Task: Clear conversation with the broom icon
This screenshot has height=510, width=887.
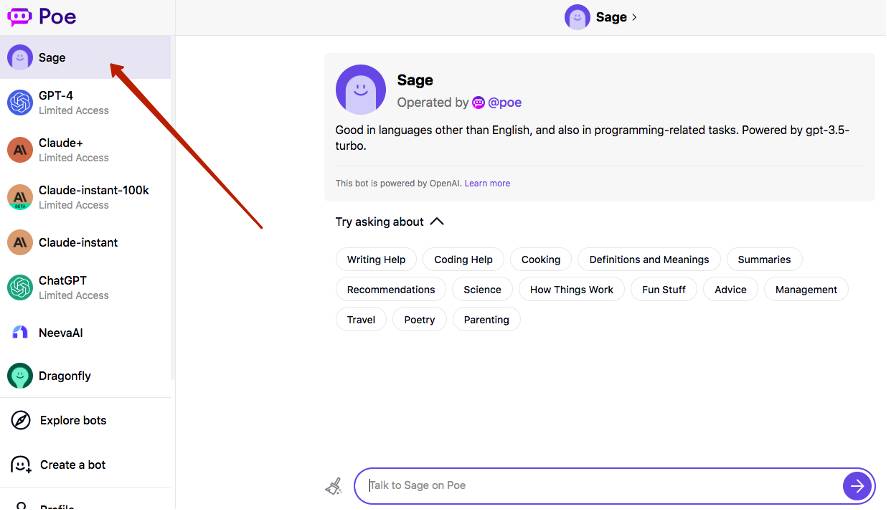Action: [334, 486]
